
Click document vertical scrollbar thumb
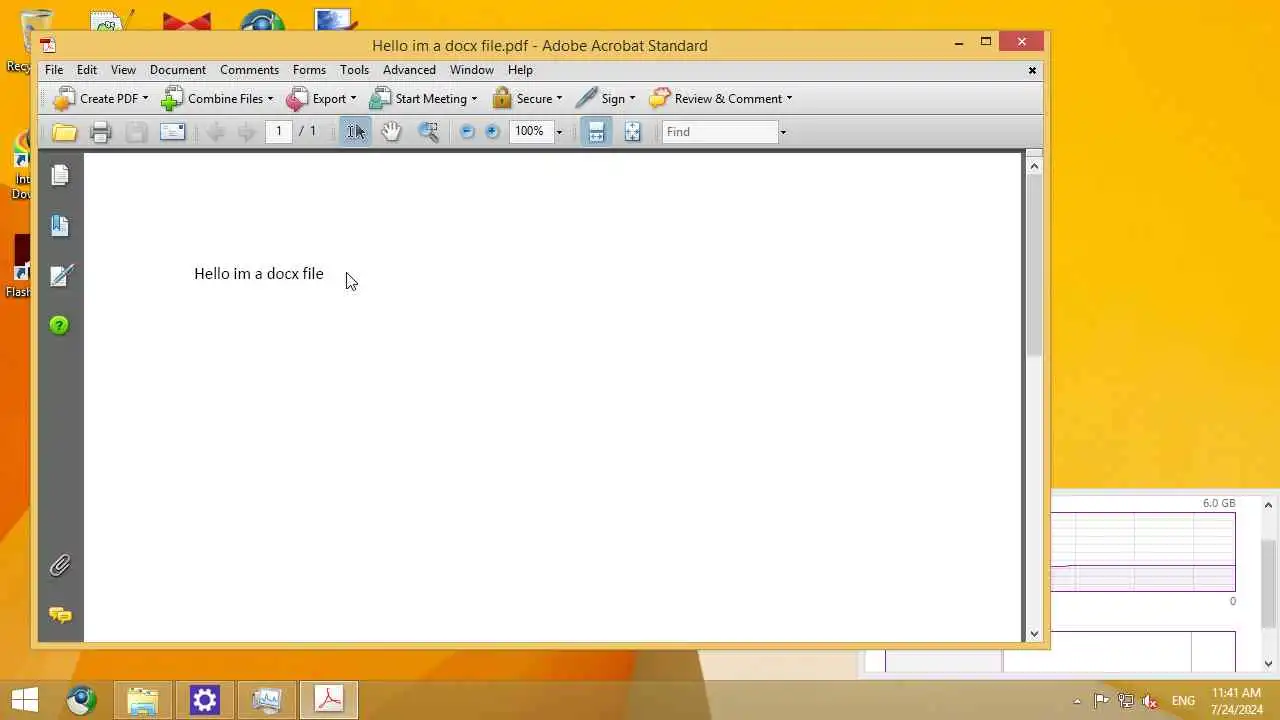[x=1034, y=267]
